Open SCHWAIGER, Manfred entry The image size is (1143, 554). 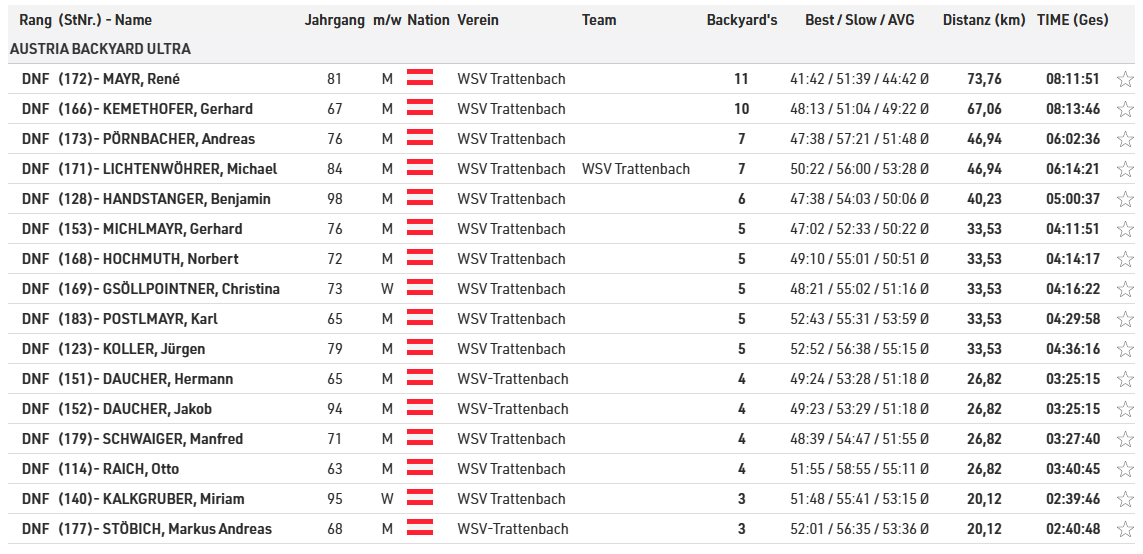pyautogui.click(x=173, y=439)
